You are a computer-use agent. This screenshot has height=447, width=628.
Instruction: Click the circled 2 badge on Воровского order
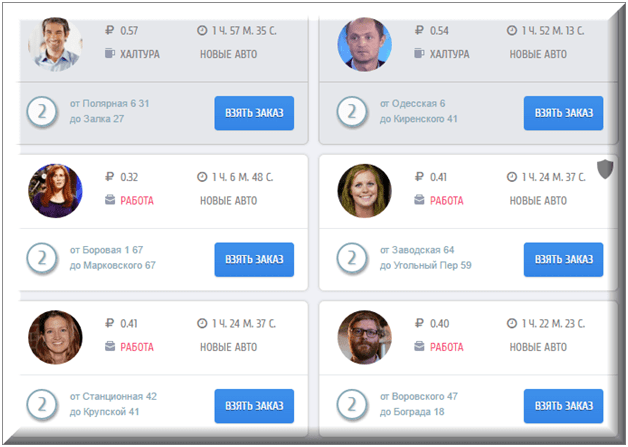pos(352,405)
